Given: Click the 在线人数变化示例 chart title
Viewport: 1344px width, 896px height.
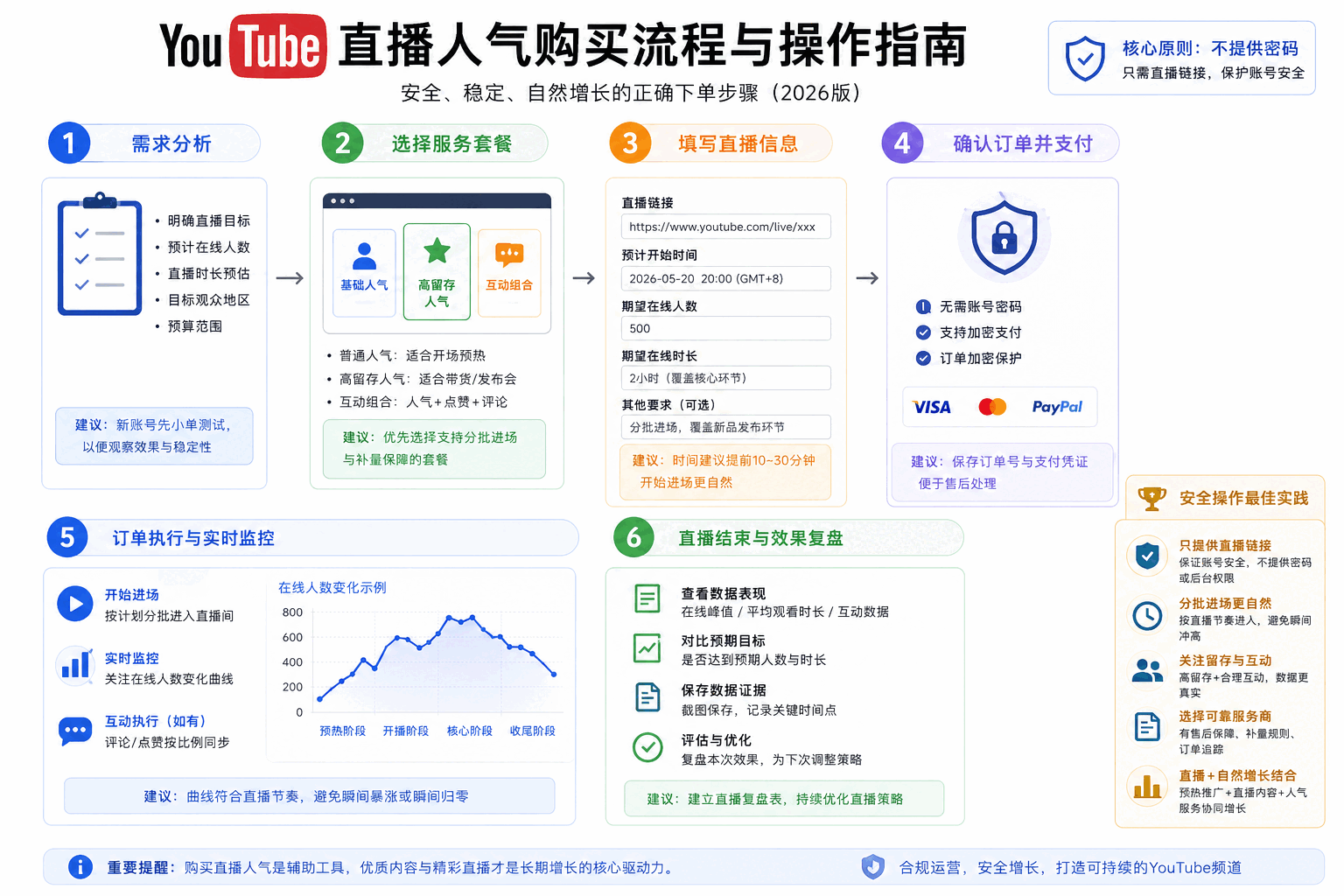Looking at the screenshot, I should click(332, 588).
